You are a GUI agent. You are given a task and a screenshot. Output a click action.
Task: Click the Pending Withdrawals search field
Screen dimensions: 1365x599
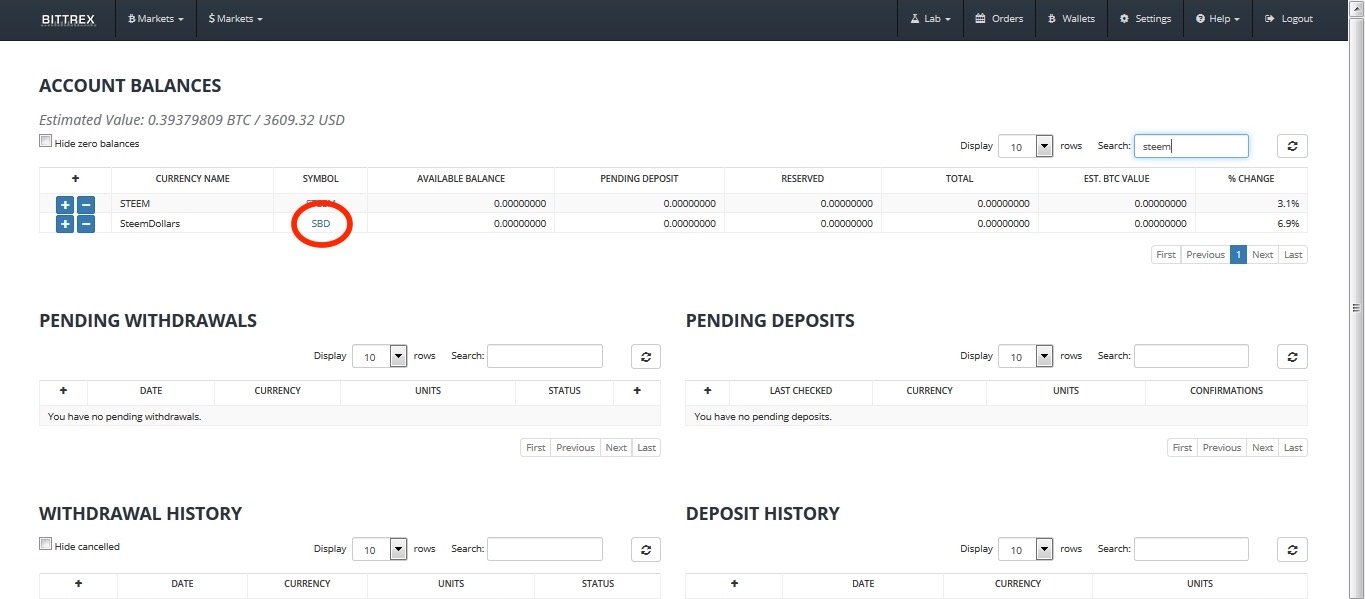click(545, 356)
